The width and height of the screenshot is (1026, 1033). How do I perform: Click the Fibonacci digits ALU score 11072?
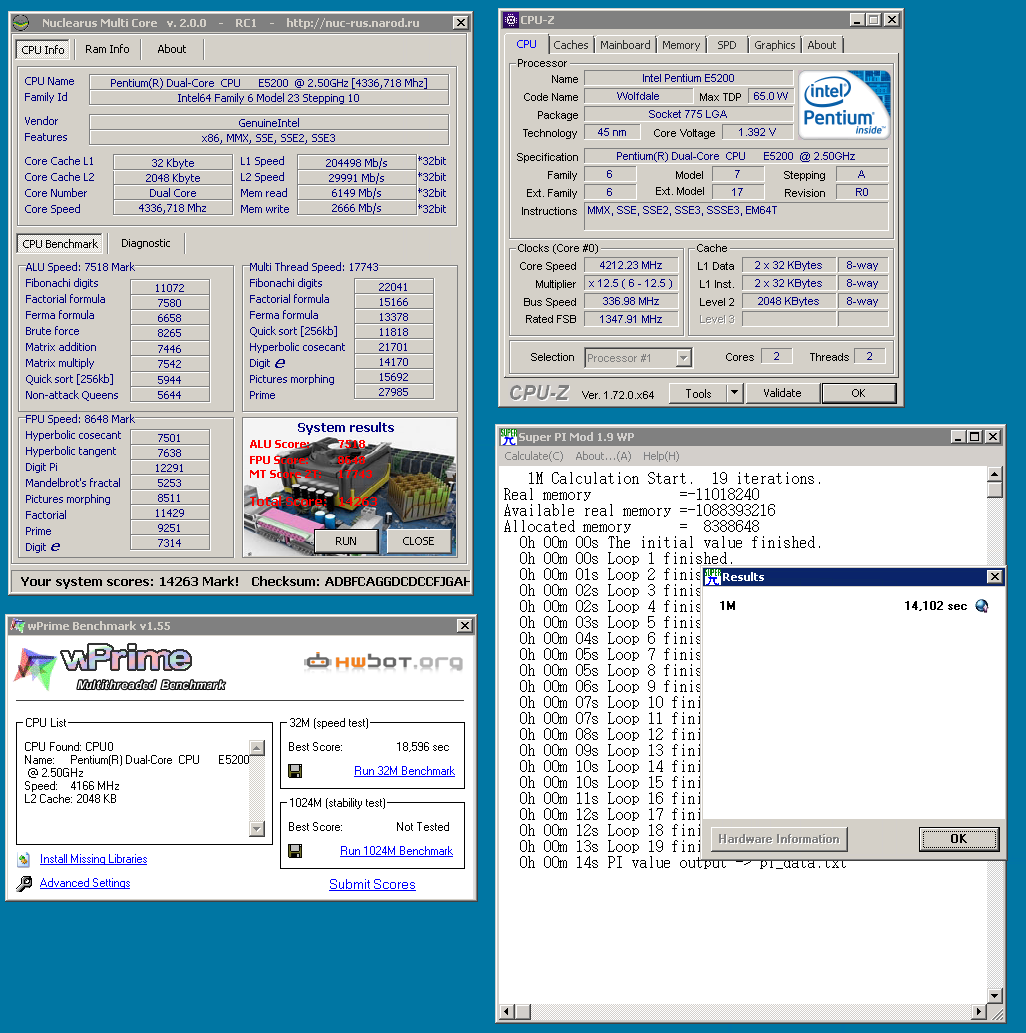tap(169, 288)
